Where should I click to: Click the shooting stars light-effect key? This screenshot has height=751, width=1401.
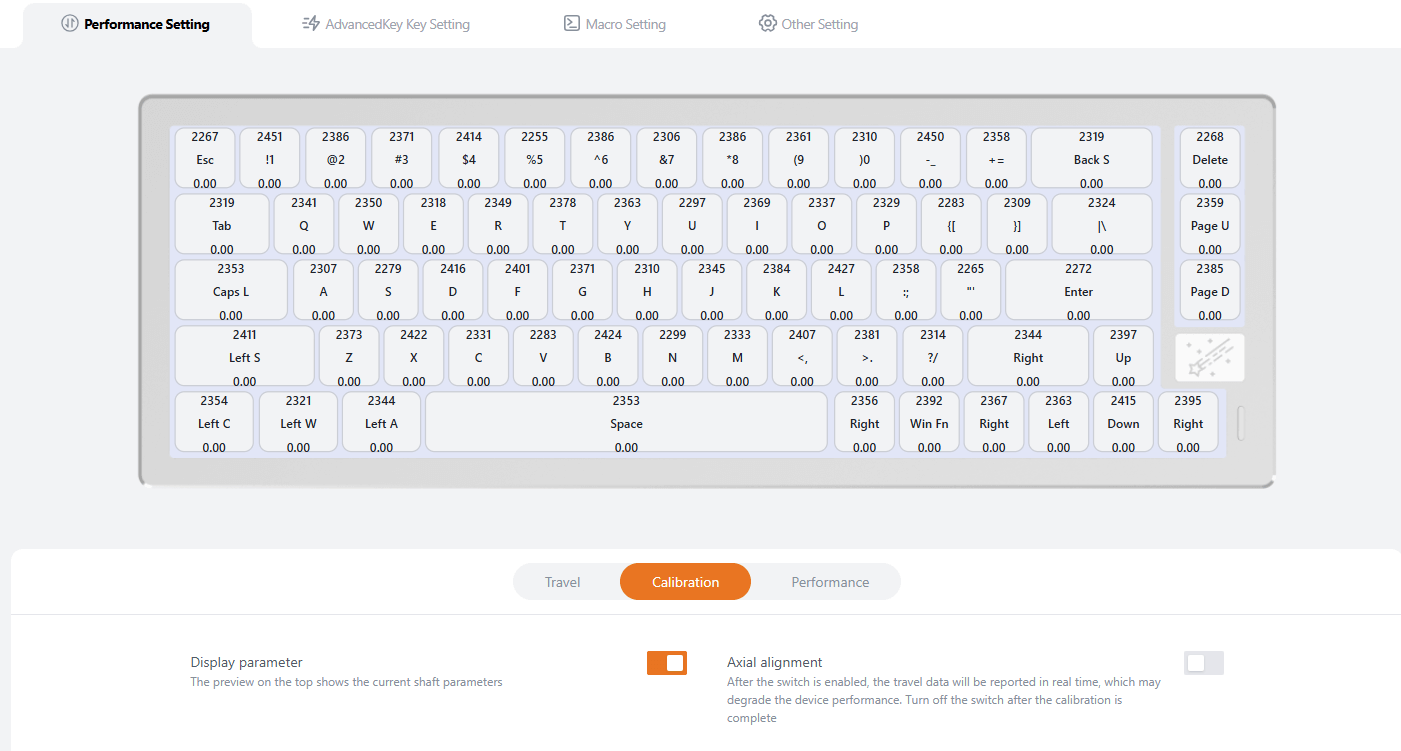[1210, 357]
